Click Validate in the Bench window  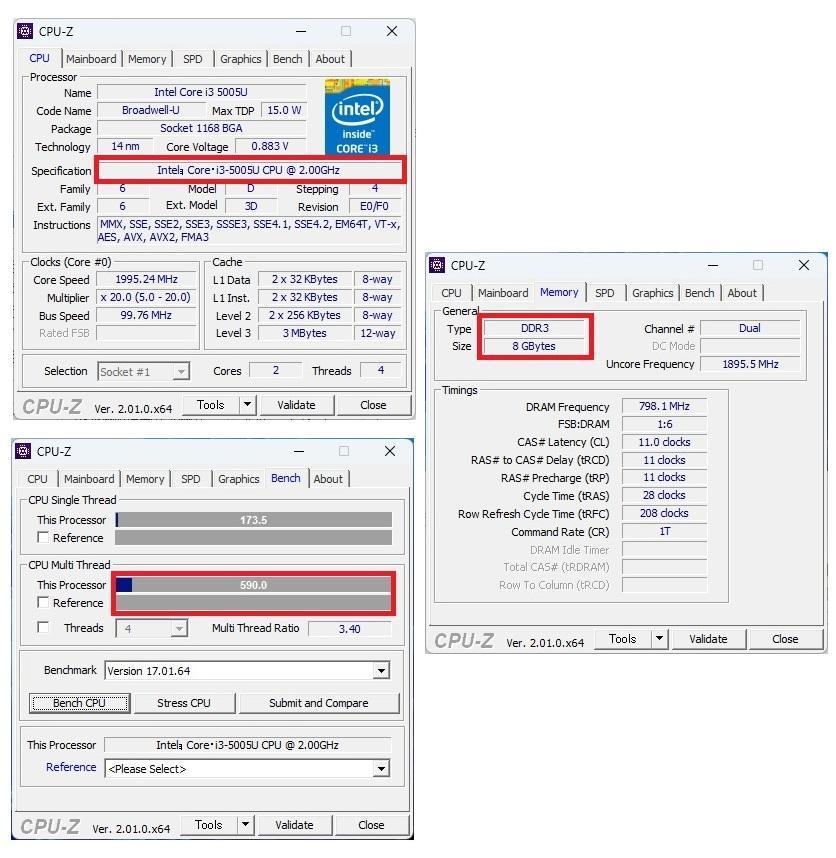pyautogui.click(x=294, y=825)
